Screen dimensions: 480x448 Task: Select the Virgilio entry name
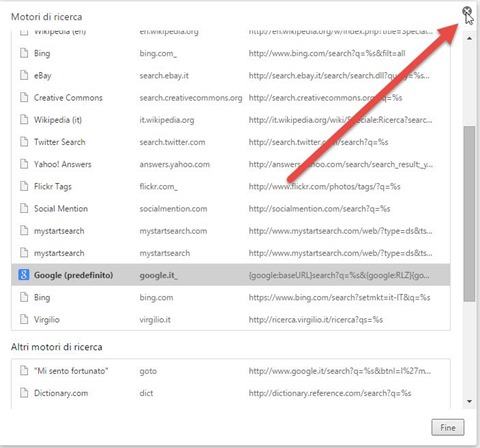point(47,320)
